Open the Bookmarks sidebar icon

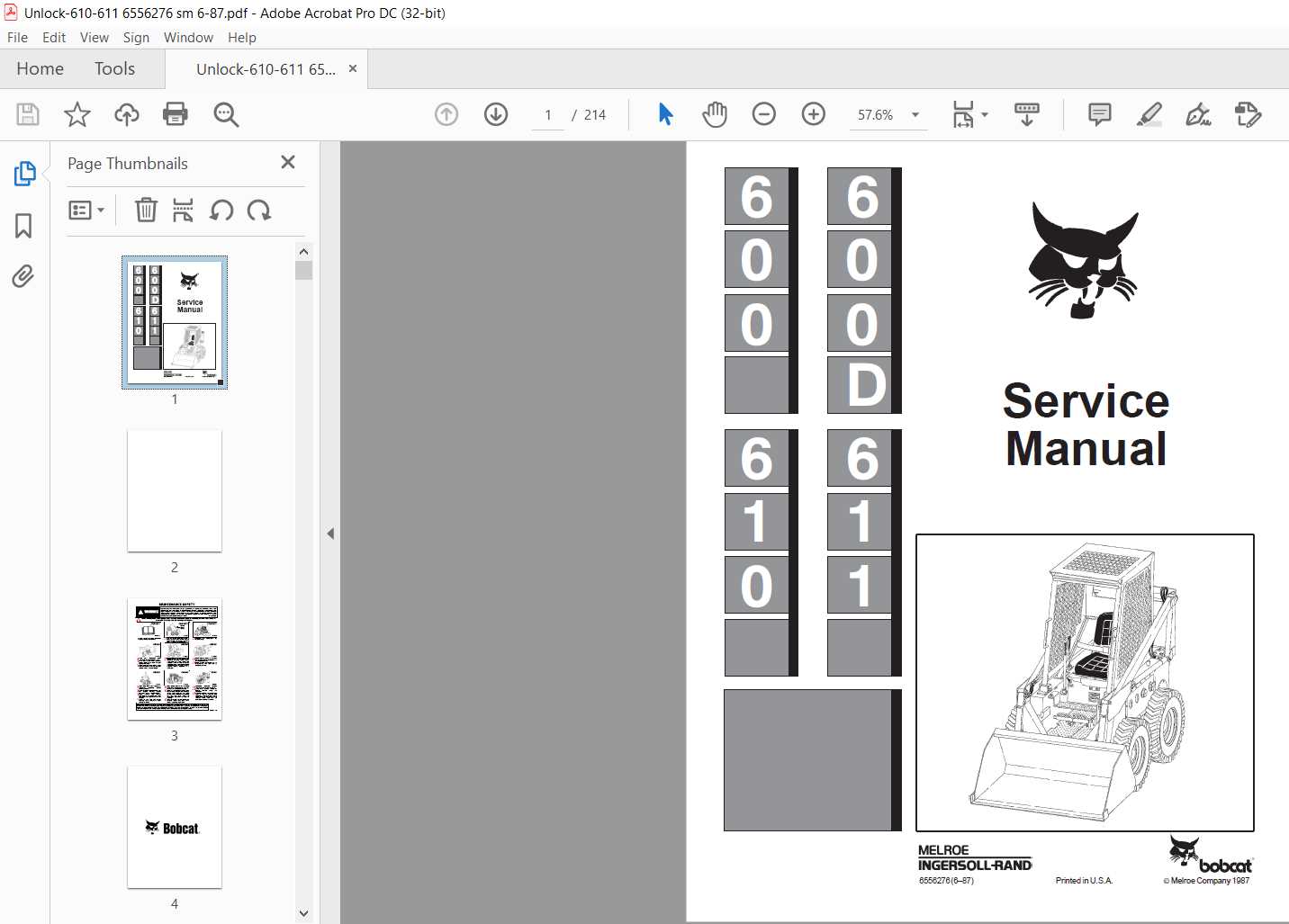[x=23, y=225]
